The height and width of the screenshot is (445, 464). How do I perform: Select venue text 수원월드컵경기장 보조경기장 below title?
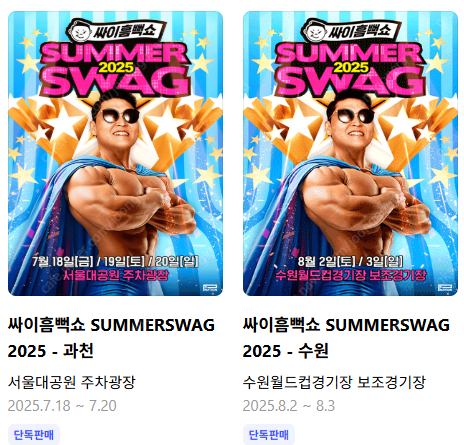334,382
